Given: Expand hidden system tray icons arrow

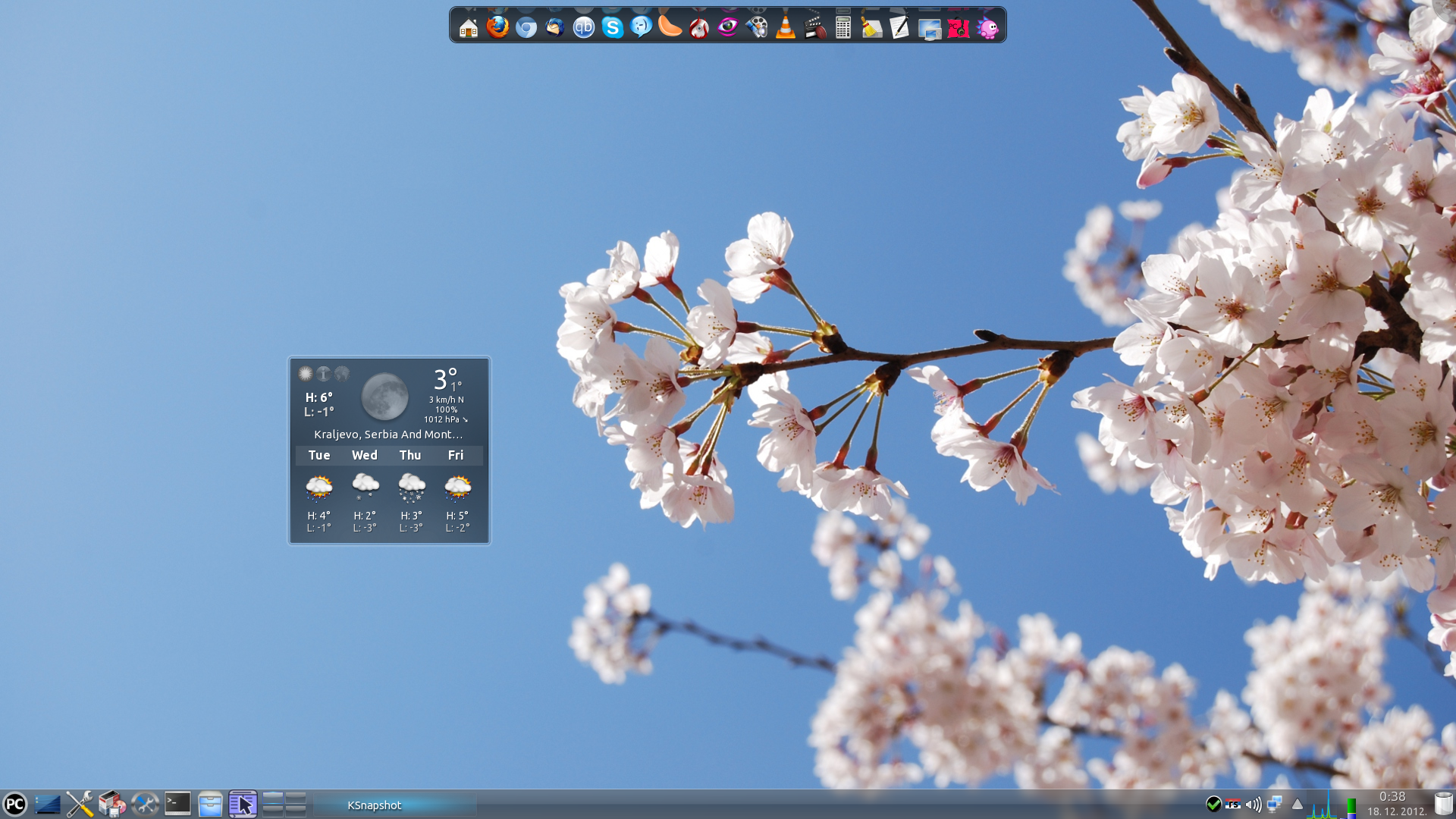Looking at the screenshot, I should click(x=1297, y=805).
